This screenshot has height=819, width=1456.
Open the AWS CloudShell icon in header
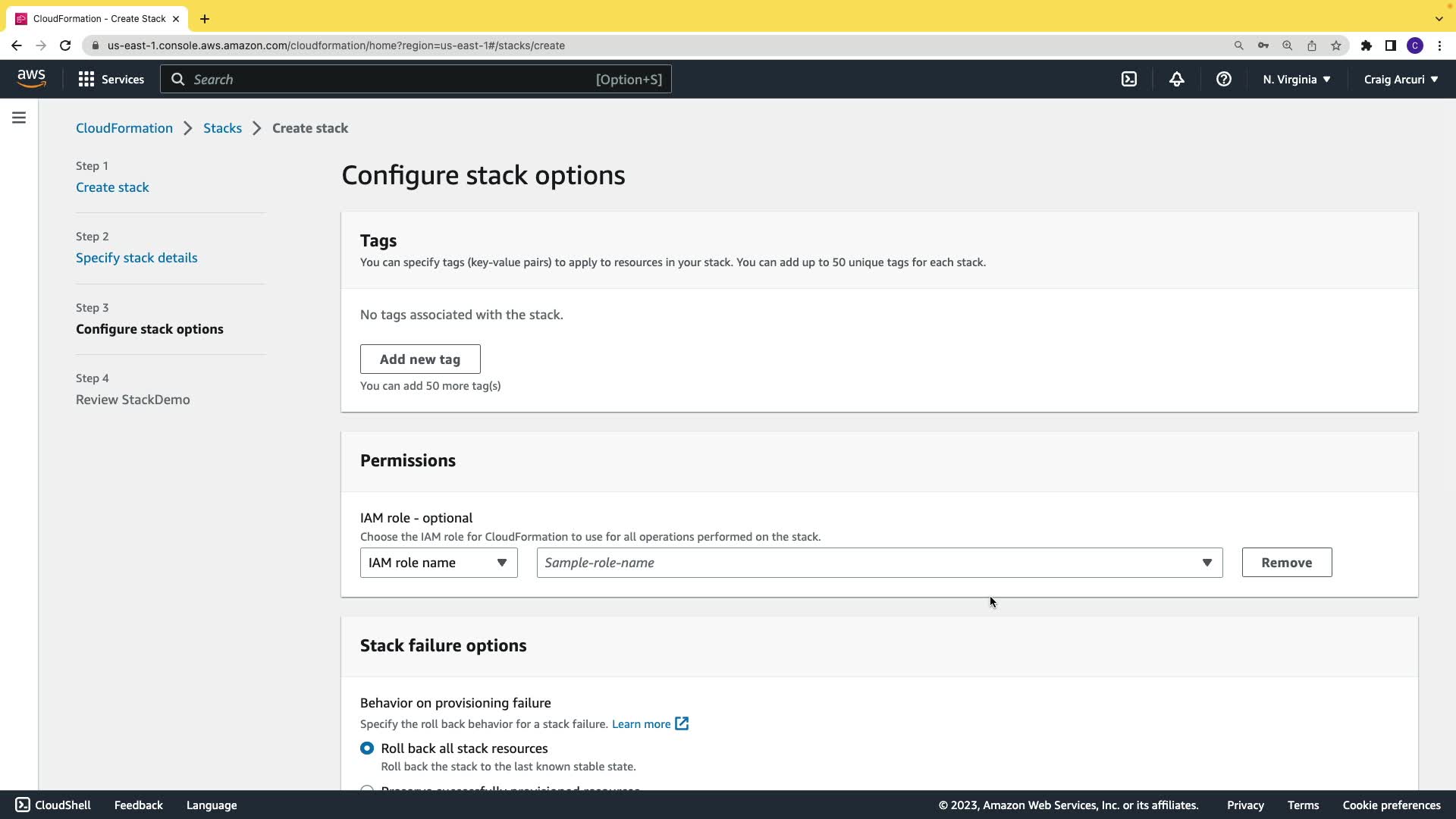pos(1129,79)
